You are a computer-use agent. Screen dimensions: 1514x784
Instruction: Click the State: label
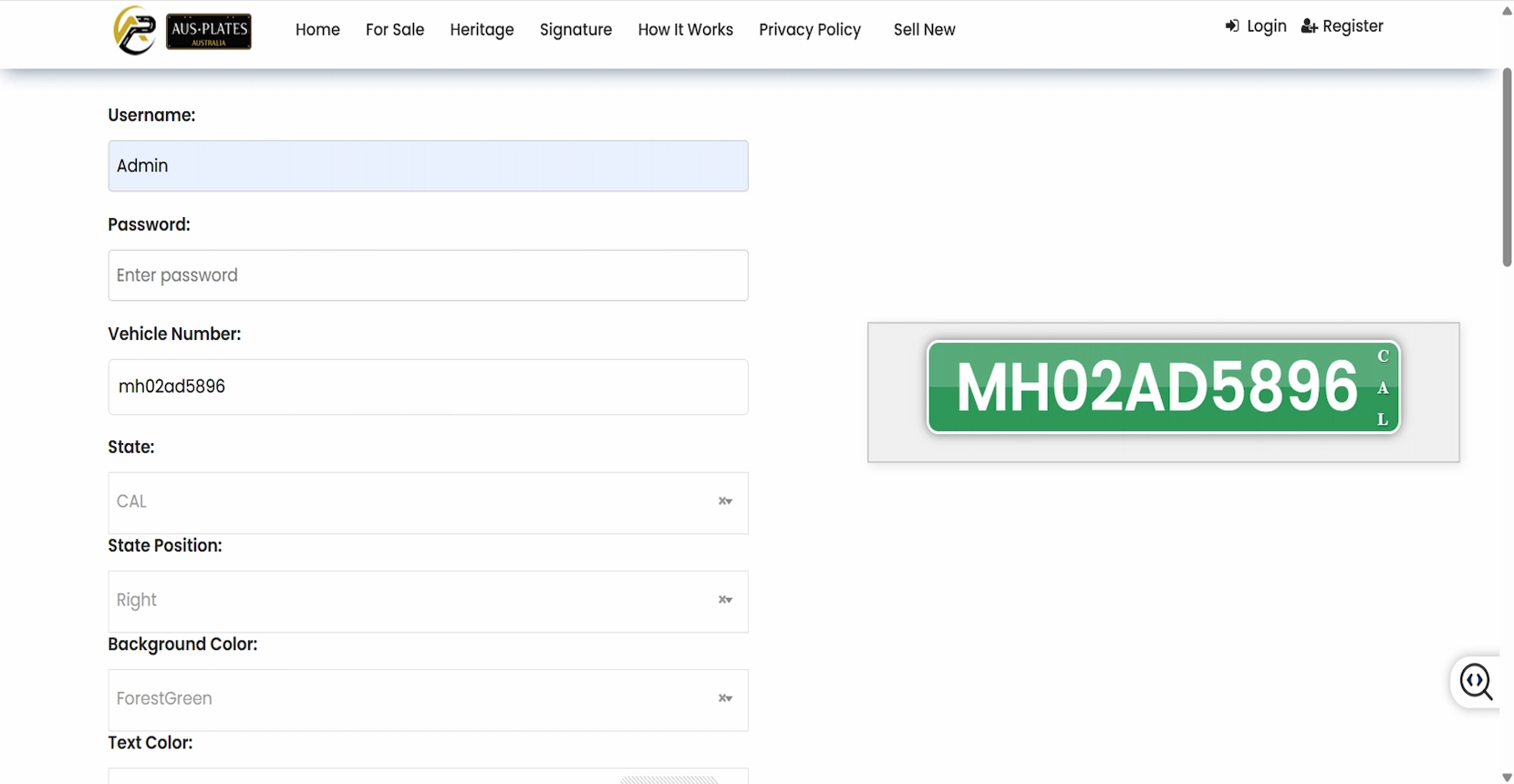click(131, 447)
